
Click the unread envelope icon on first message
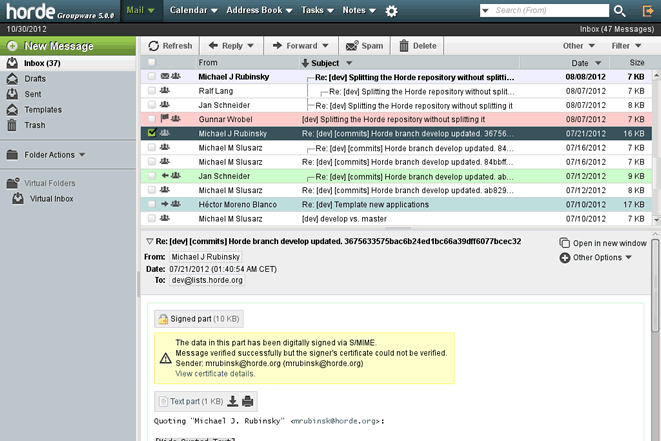pyautogui.click(x=165, y=76)
